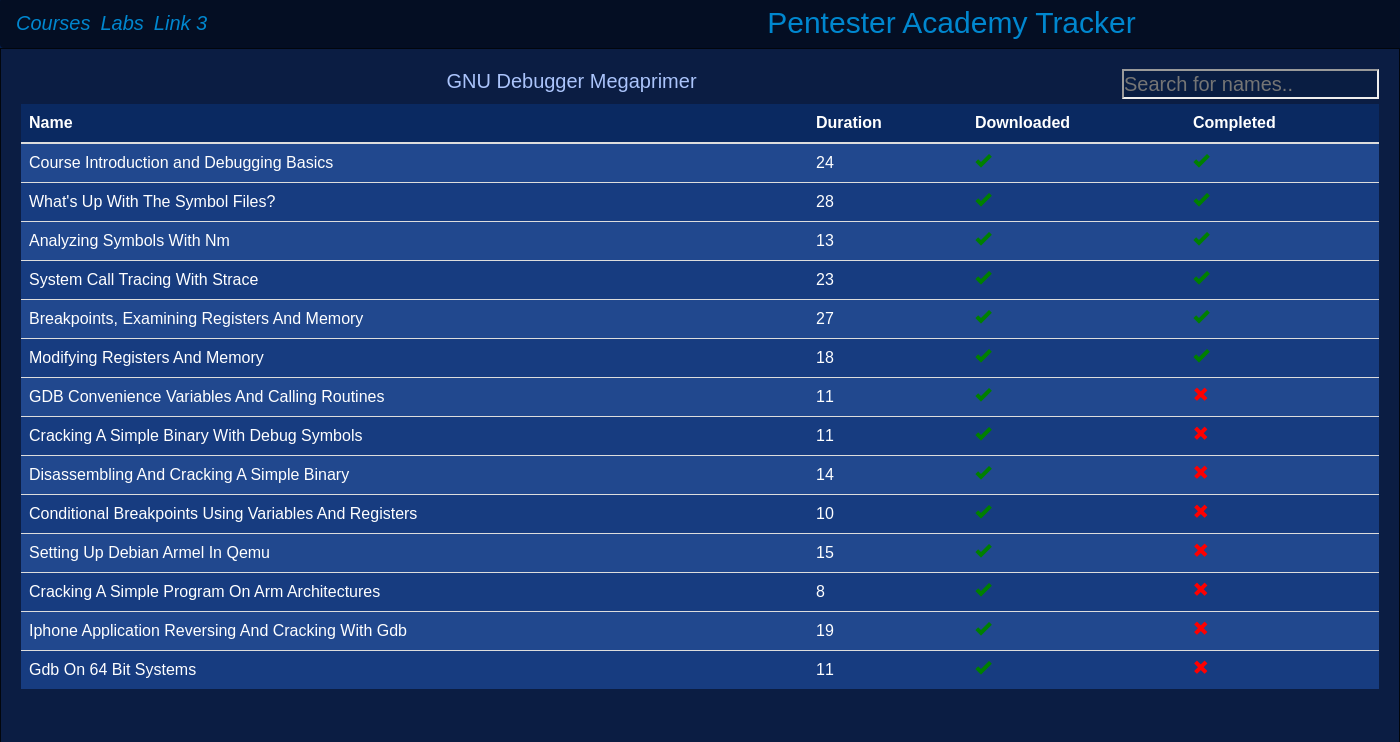This screenshot has height=742, width=1400.
Task: Select 'Setting Up Debian Armel In Qemu' name
Action: [x=150, y=553]
